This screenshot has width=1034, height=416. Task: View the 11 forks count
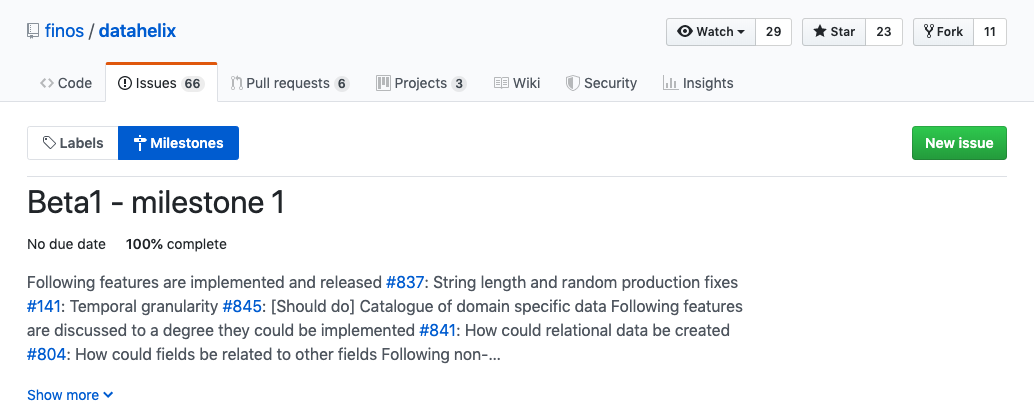[990, 32]
